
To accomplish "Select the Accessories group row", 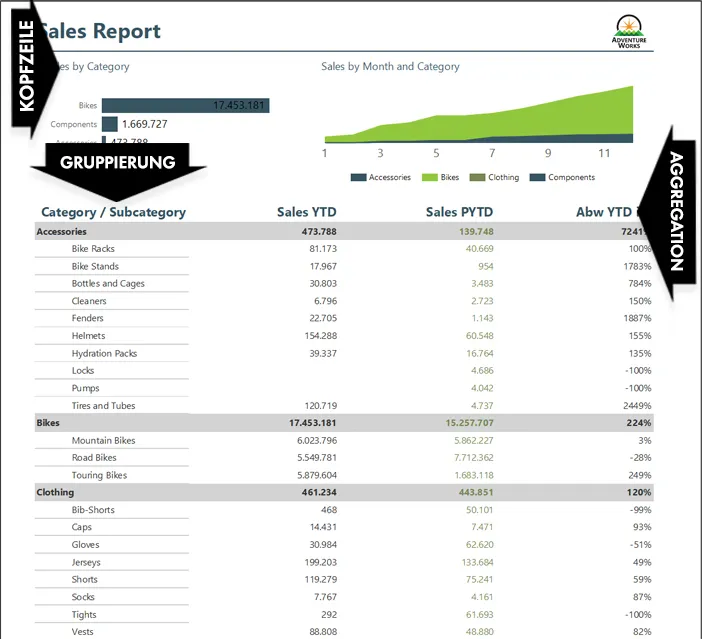I will 344,232.
